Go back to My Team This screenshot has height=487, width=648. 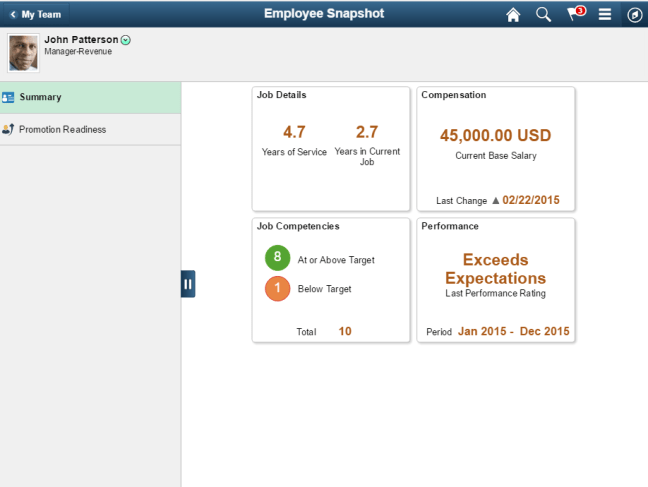[35, 15]
